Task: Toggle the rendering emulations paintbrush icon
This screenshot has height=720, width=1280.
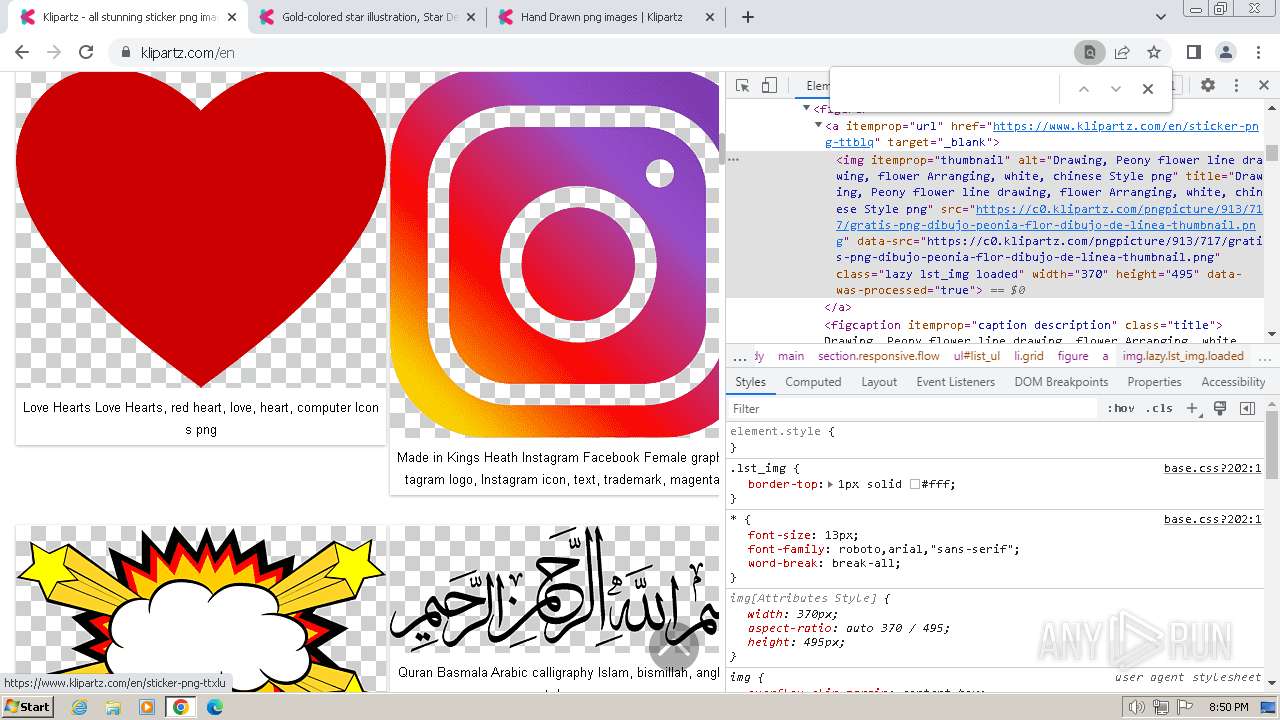Action: tap(1219, 409)
